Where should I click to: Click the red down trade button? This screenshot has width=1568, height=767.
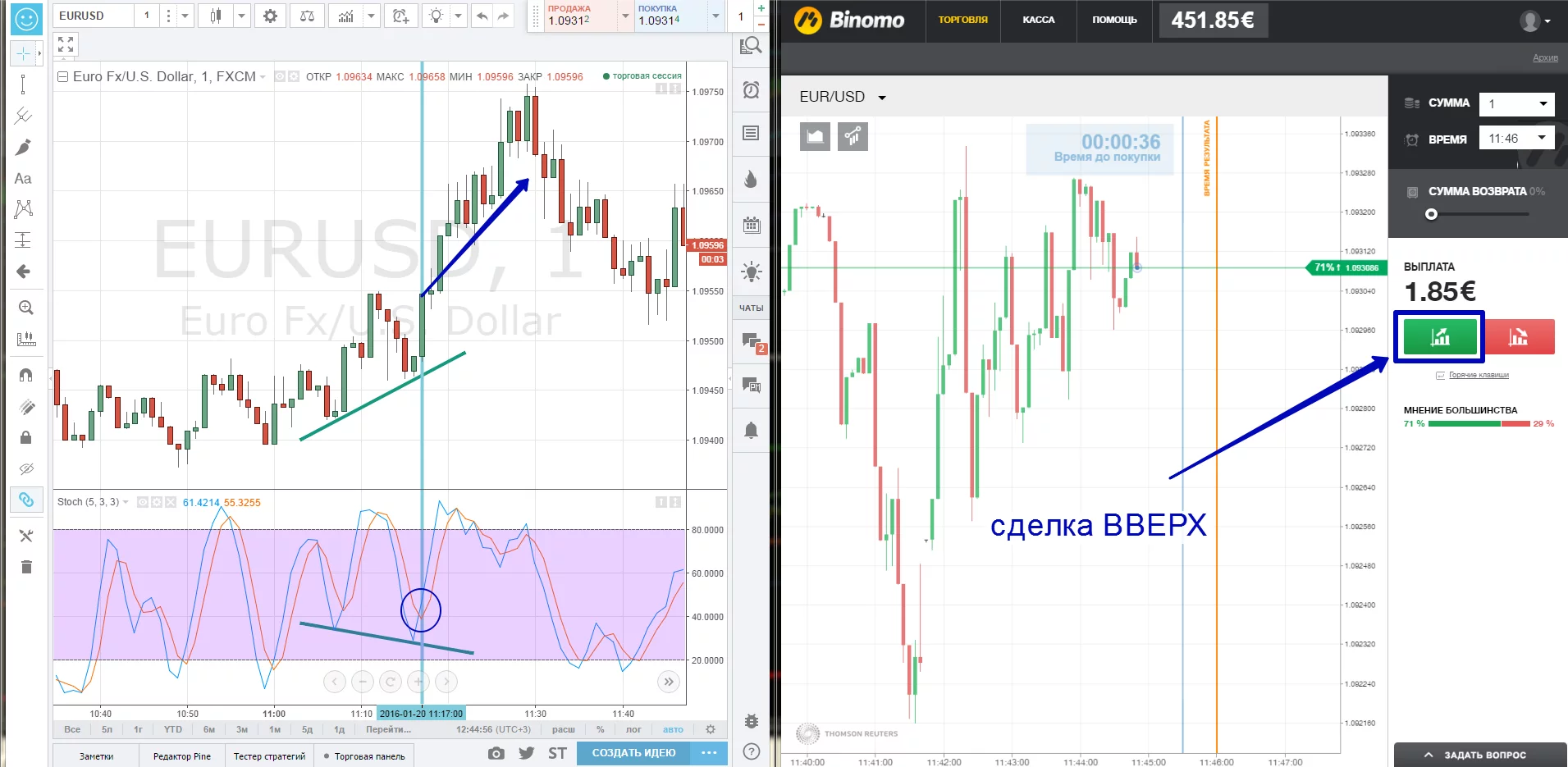click(1519, 336)
